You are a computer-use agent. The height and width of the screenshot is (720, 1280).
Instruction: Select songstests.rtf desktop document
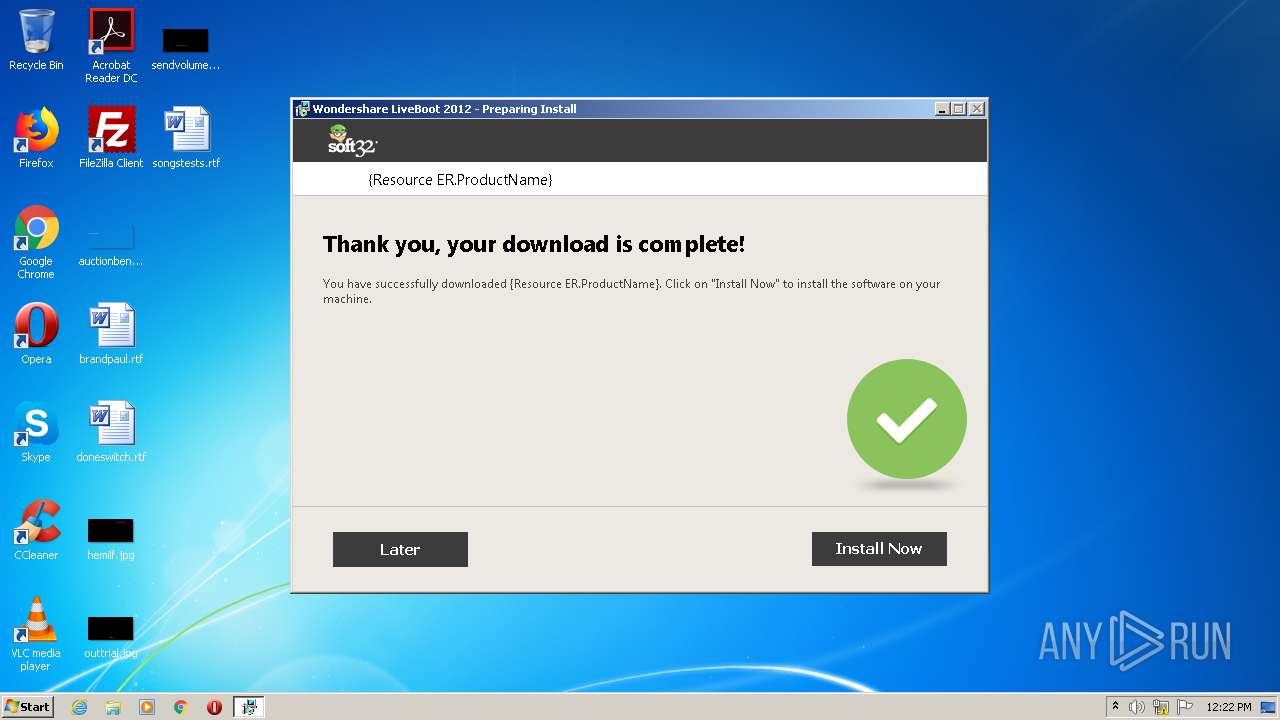186,138
